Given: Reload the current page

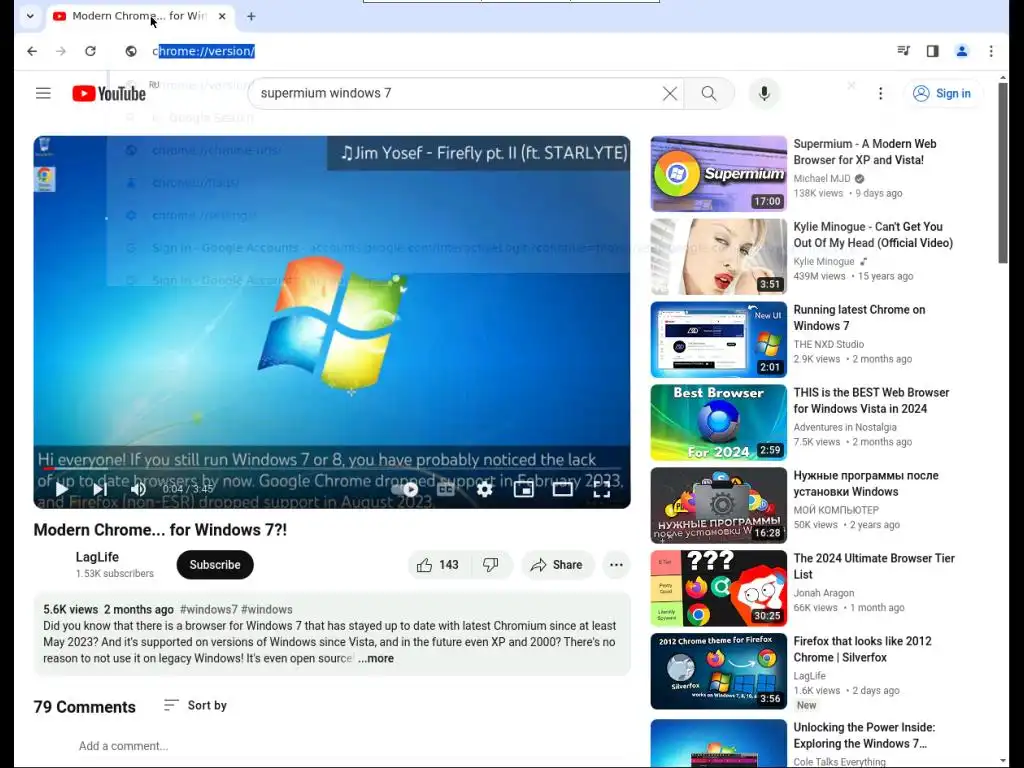Looking at the screenshot, I should (x=90, y=51).
